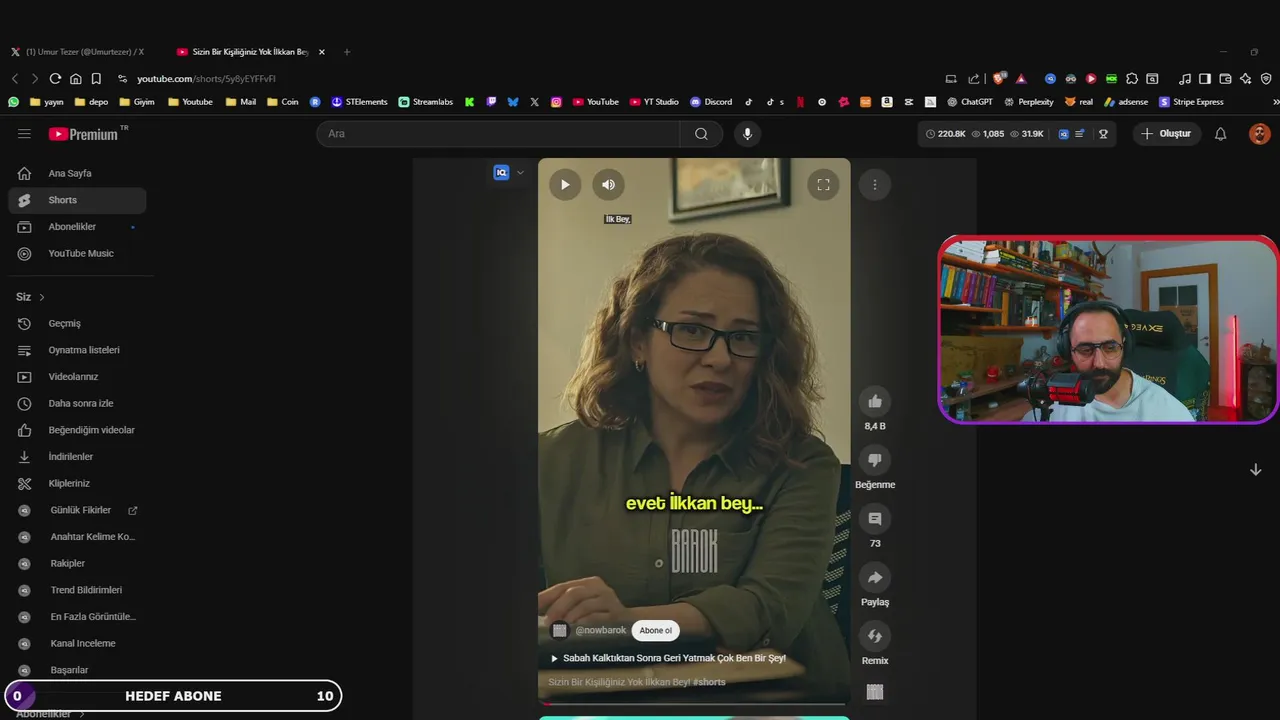Click the 220.8K stat in vidIQ bar
The image size is (1280, 720).
[945, 134]
